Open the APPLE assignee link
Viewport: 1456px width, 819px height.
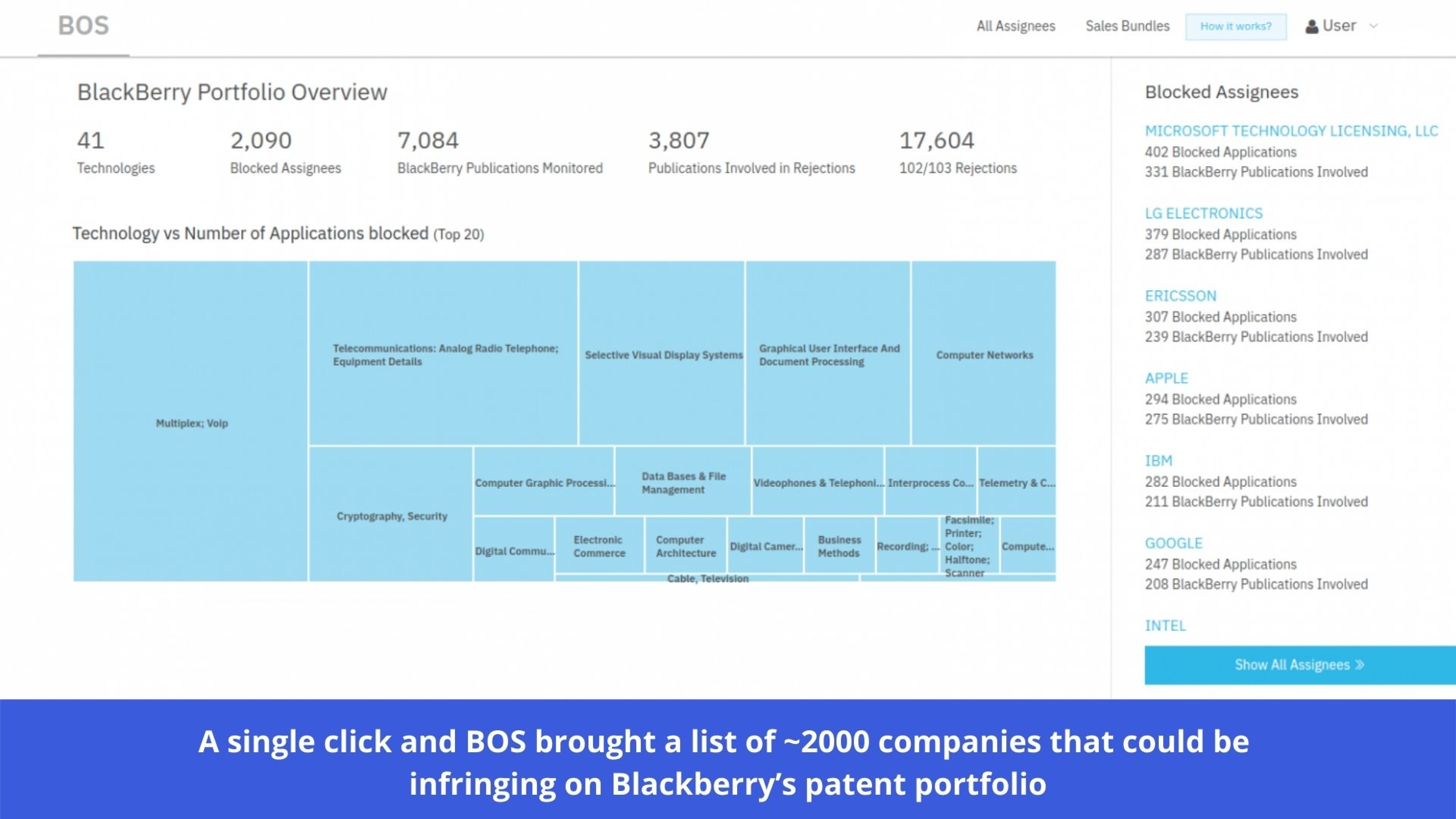click(x=1167, y=378)
